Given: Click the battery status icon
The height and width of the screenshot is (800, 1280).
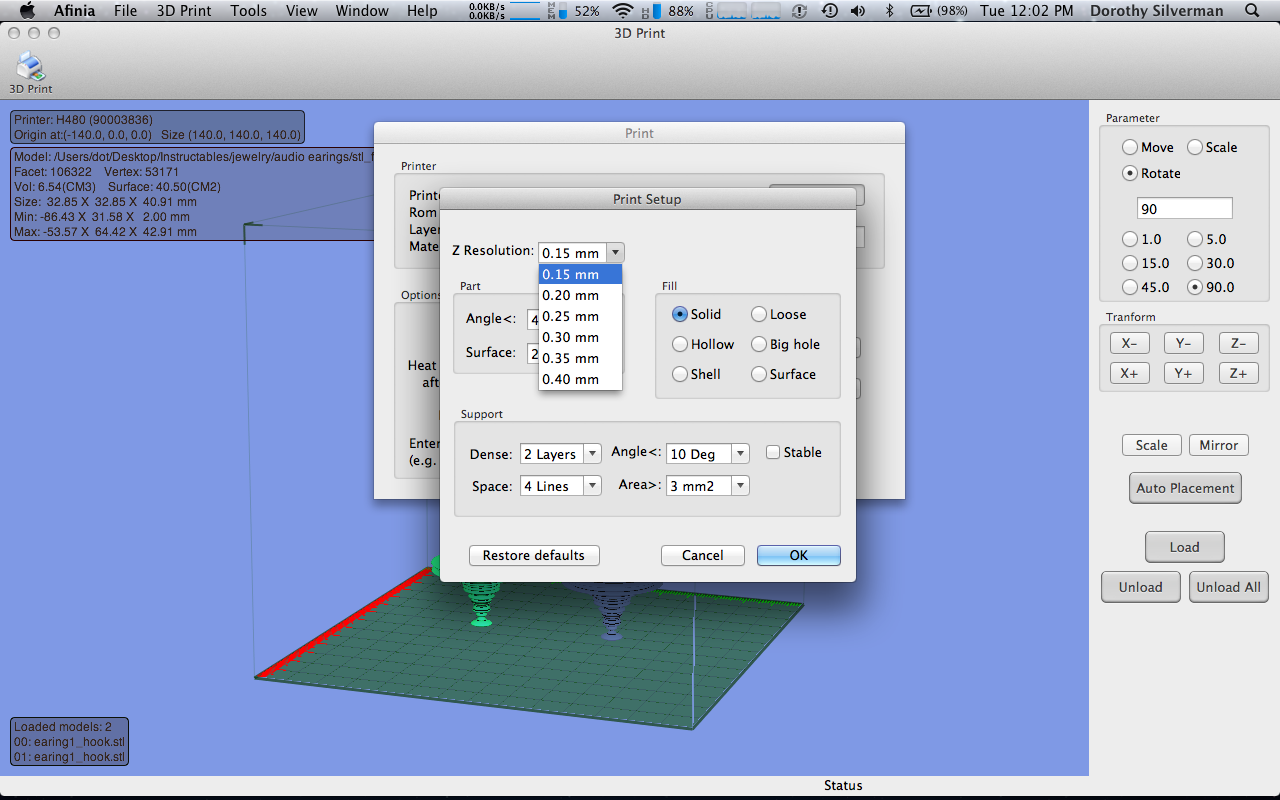Looking at the screenshot, I should pos(921,11).
